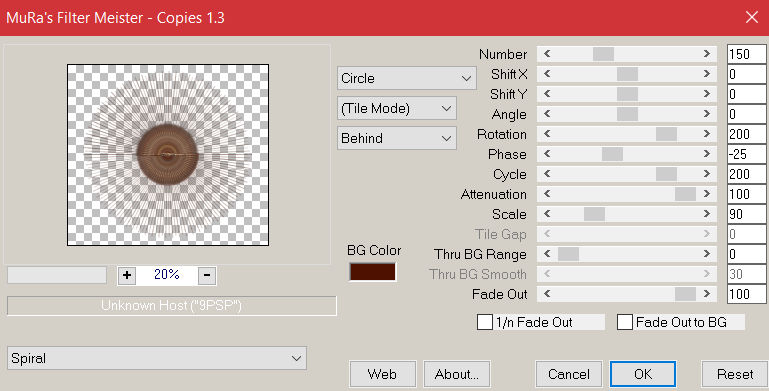Image resolution: width=769 pixels, height=391 pixels.
Task: Close the Copies 1.3 dialog window
Action: click(751, 18)
